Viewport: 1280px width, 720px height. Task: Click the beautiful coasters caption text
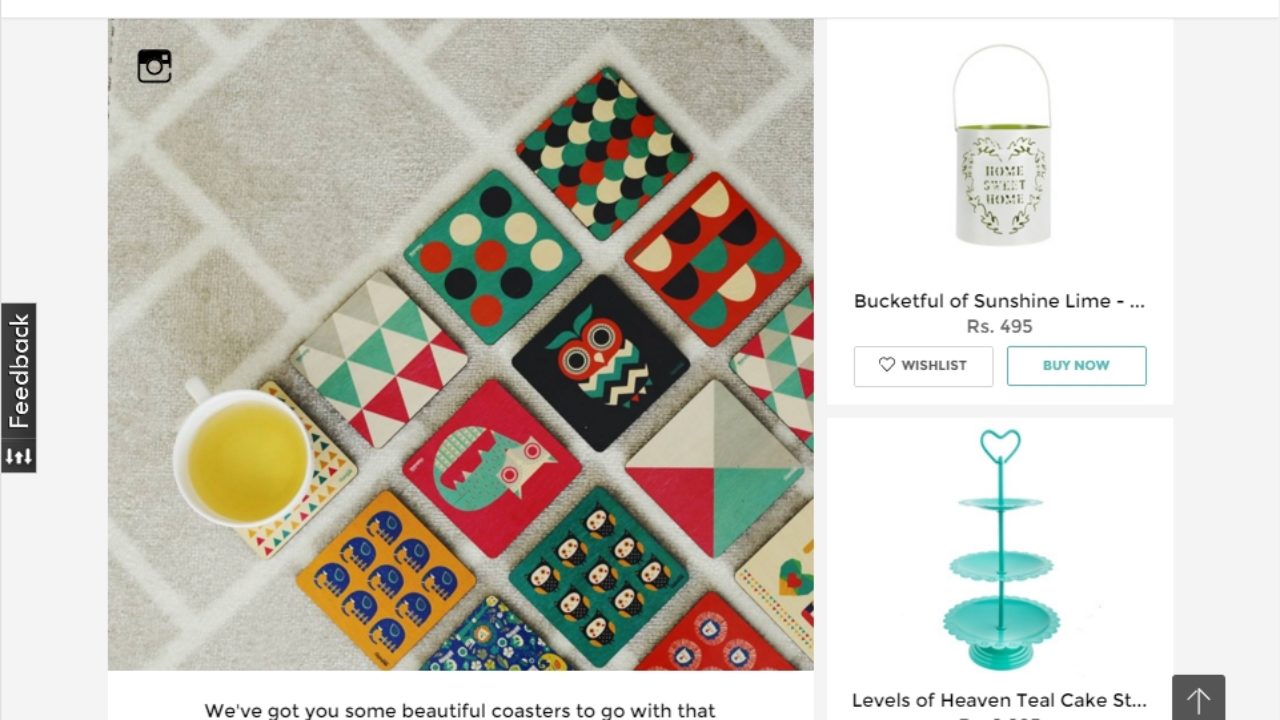(x=460, y=711)
